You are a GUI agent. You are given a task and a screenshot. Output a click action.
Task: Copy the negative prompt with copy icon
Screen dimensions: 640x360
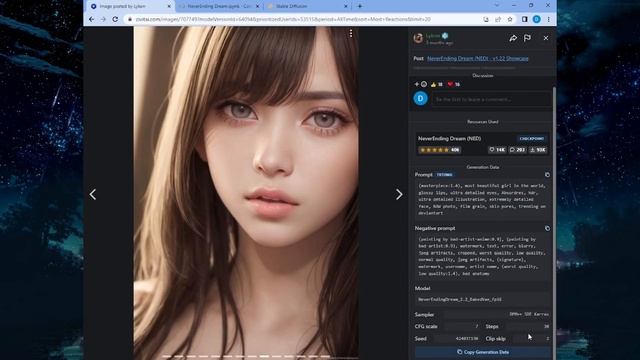(x=547, y=228)
